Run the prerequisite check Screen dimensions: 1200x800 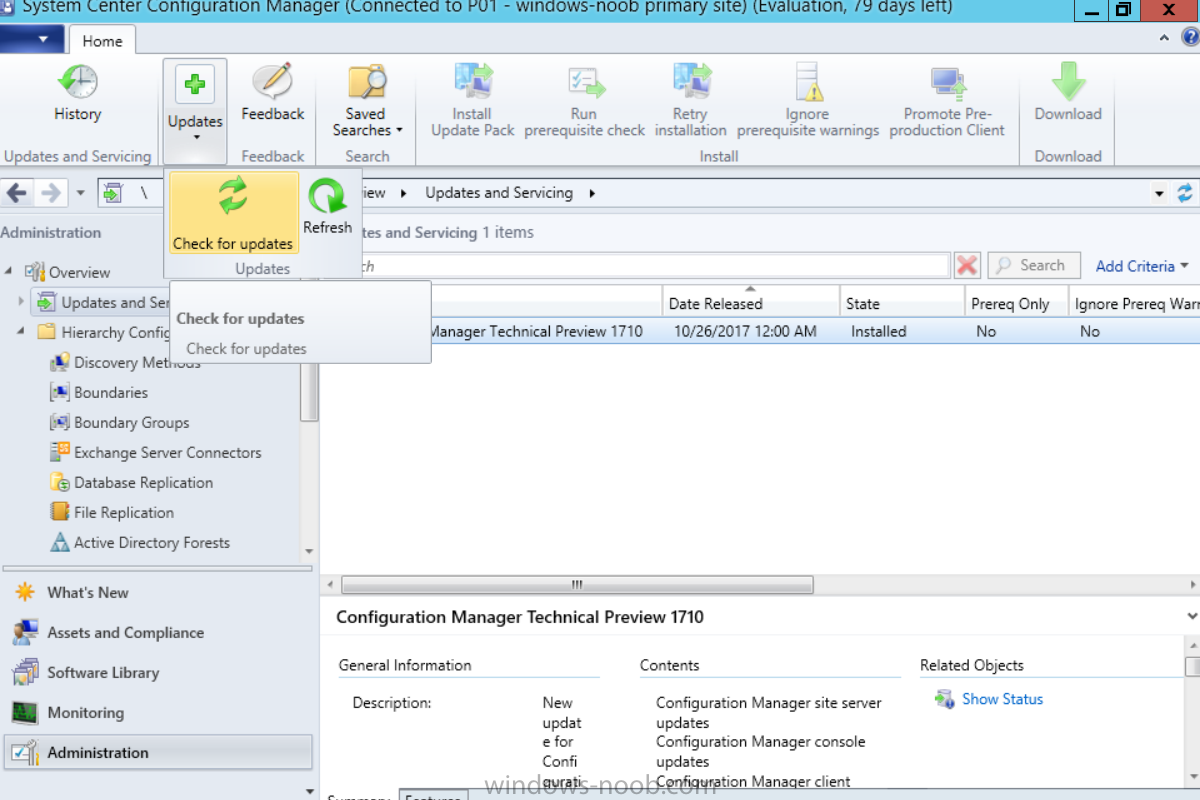click(x=584, y=101)
